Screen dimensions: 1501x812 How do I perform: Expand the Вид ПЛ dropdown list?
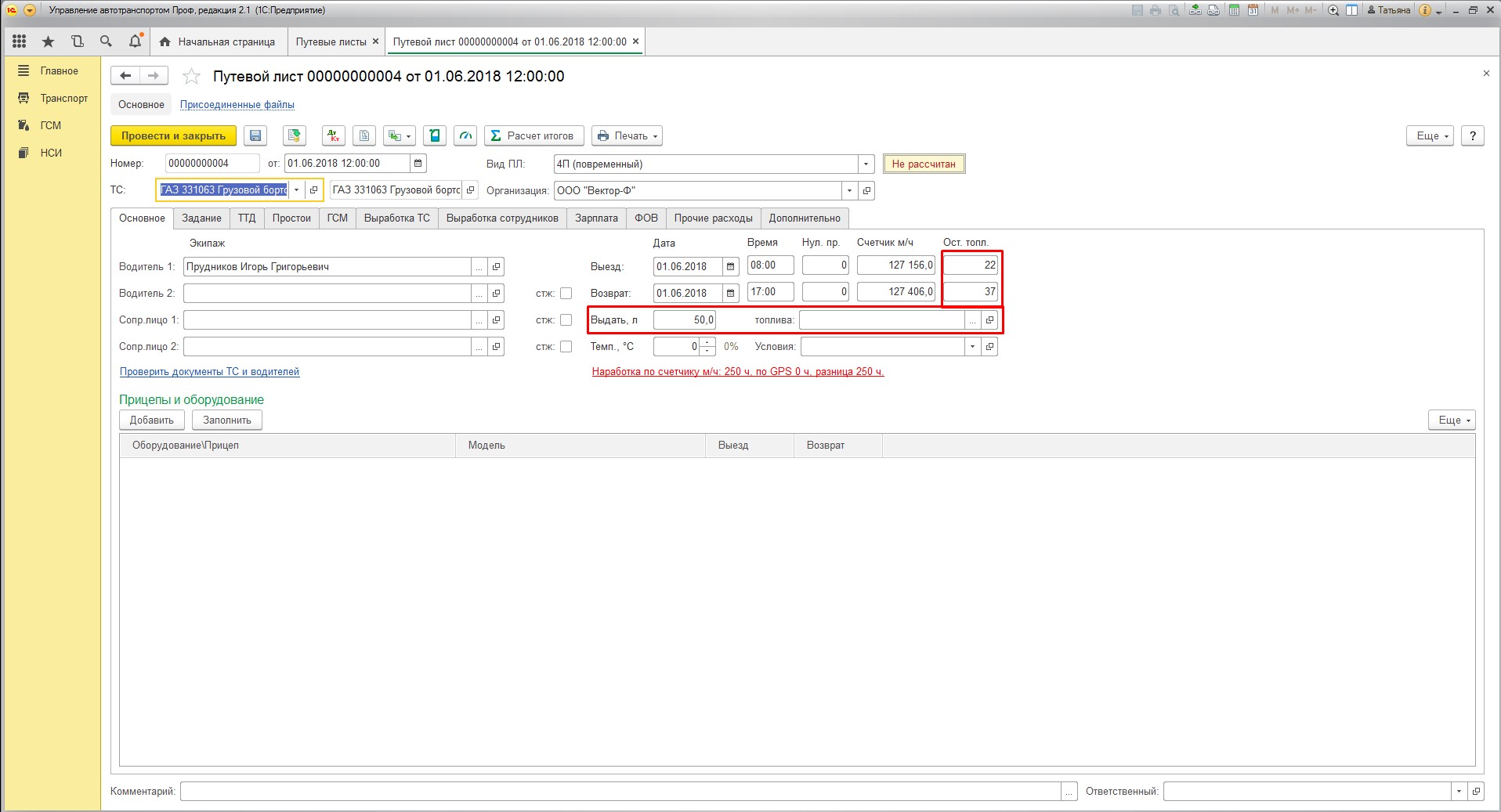866,164
